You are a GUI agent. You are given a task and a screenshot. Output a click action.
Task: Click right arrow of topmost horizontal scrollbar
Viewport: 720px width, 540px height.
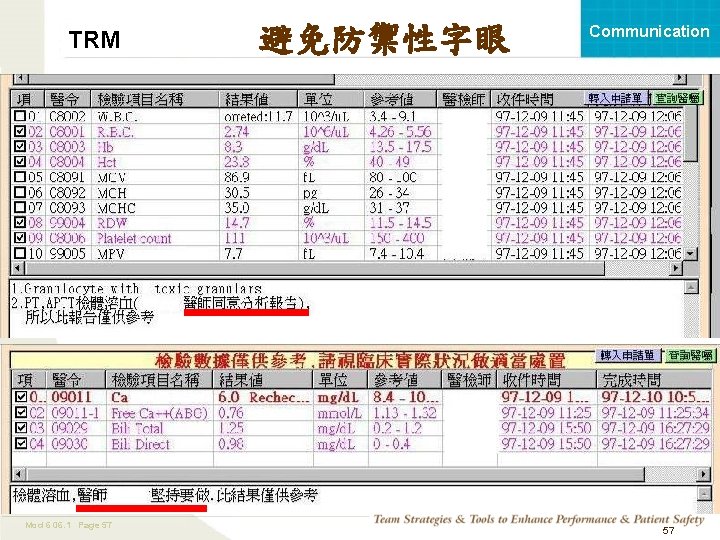coord(680,79)
